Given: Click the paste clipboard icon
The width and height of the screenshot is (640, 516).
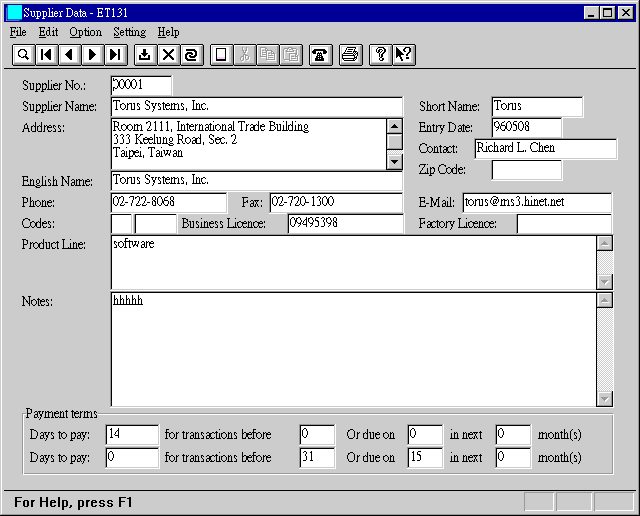Looking at the screenshot, I should [x=291, y=55].
